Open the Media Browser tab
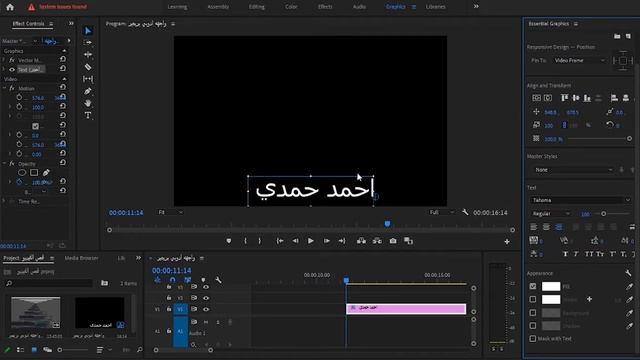The height and width of the screenshot is (360, 640). pos(81,258)
